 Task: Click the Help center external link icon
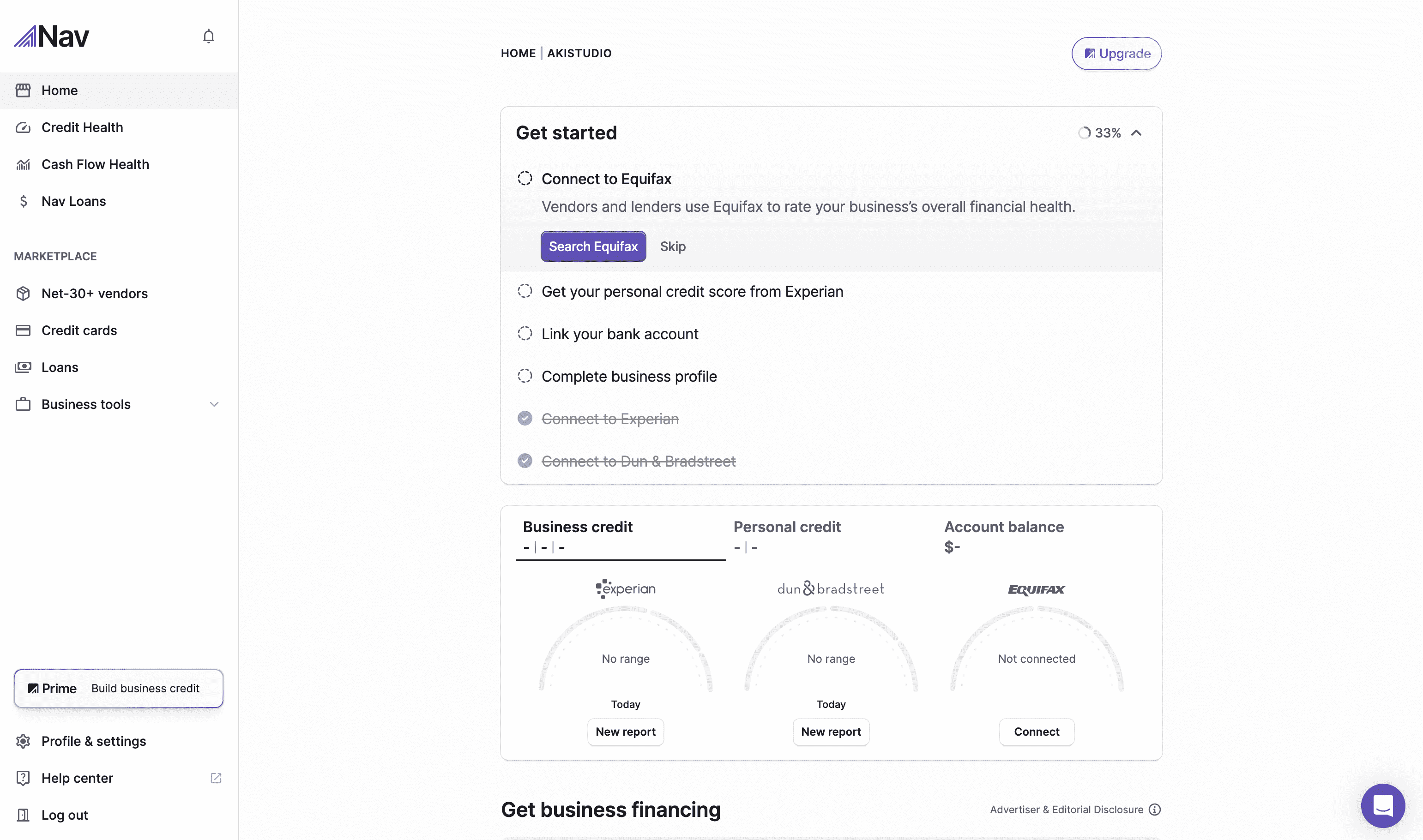(x=216, y=778)
